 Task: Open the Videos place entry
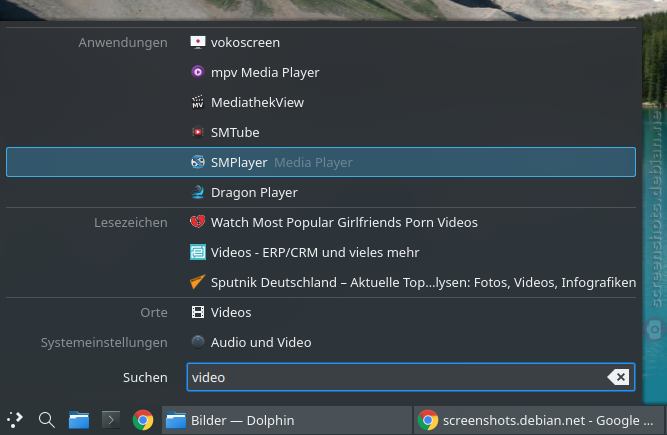point(321,312)
